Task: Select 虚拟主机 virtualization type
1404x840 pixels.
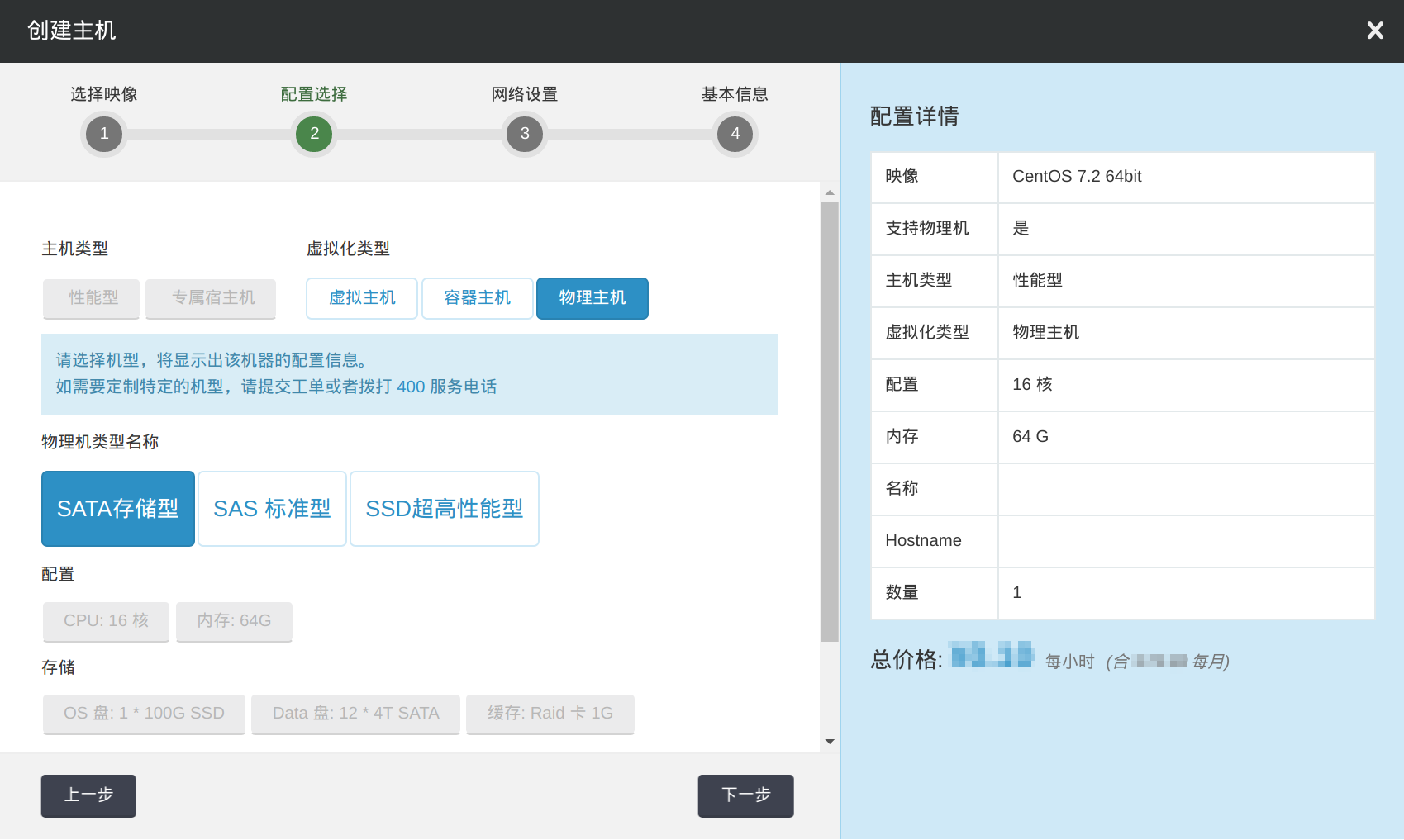Action: tap(362, 298)
